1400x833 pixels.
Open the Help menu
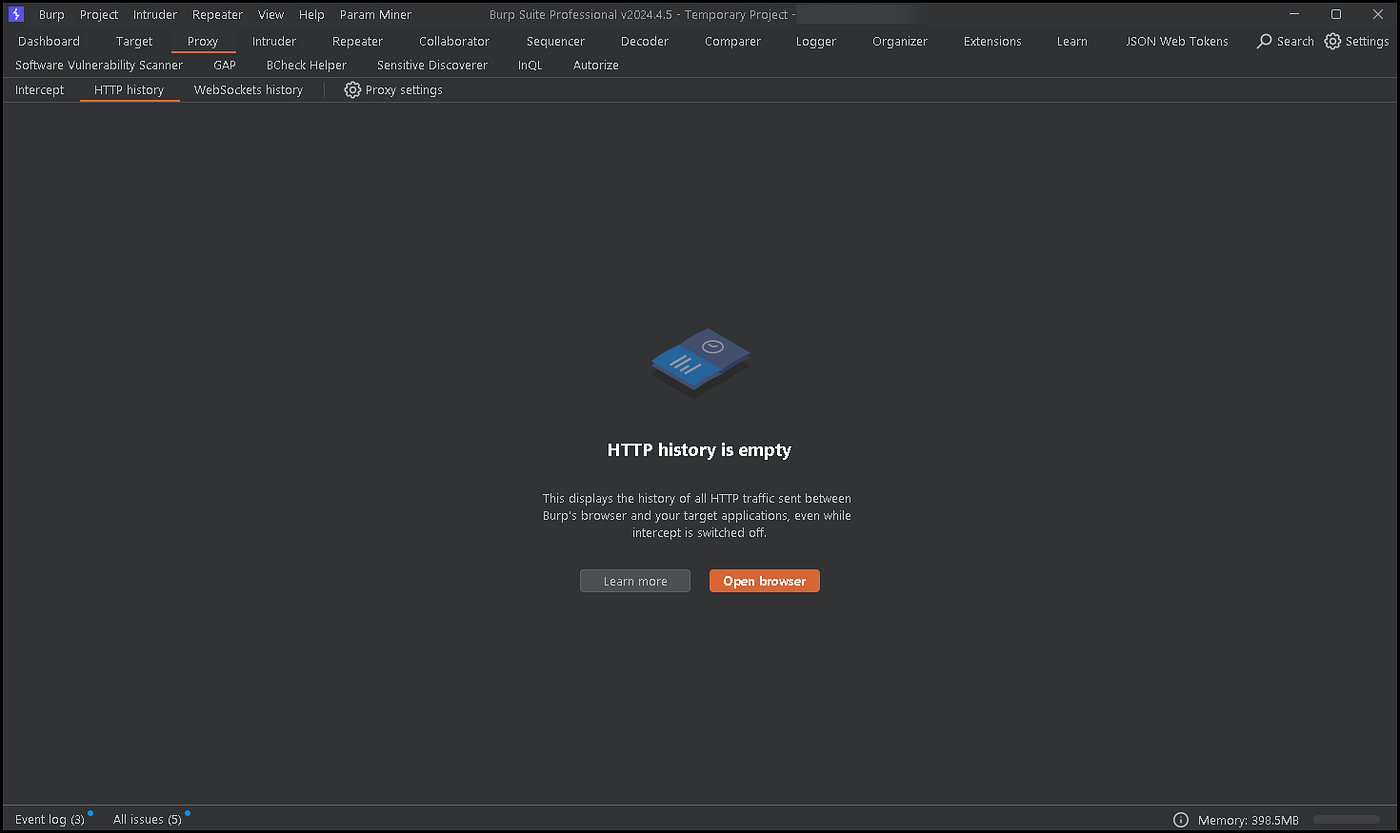[x=311, y=15]
